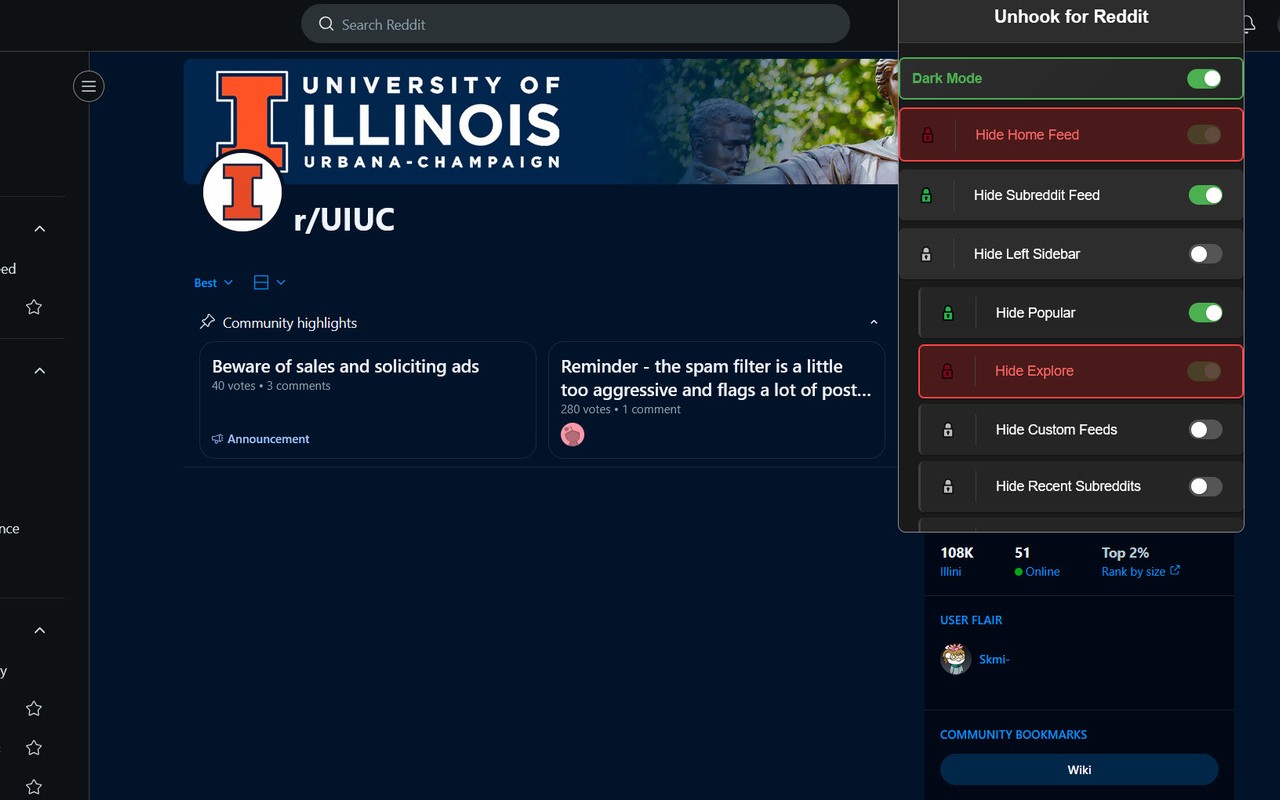This screenshot has width=1280, height=800.
Task: Click the Skmi- user flair avatar
Action: [956, 659]
